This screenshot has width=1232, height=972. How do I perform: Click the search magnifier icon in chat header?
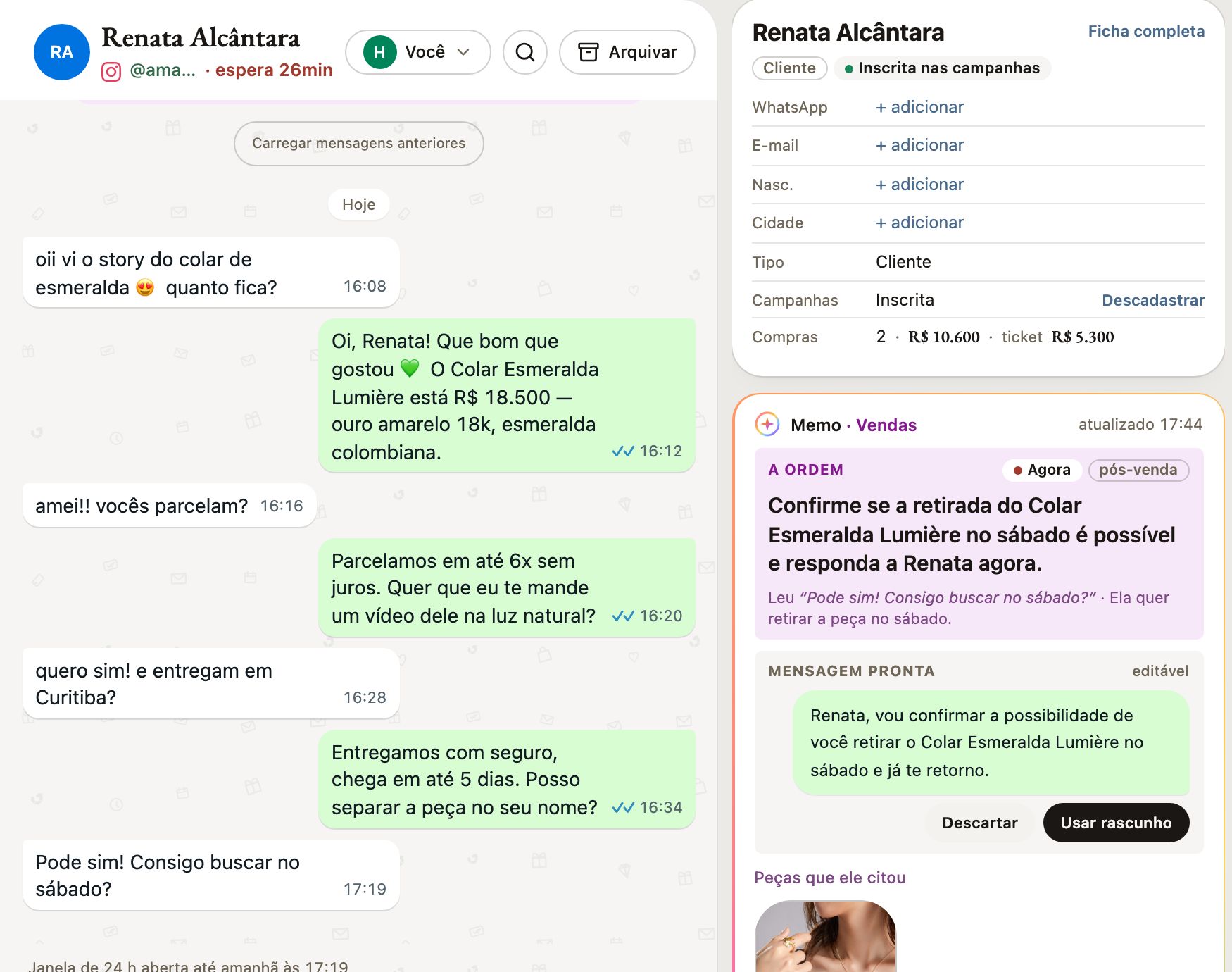(x=525, y=52)
